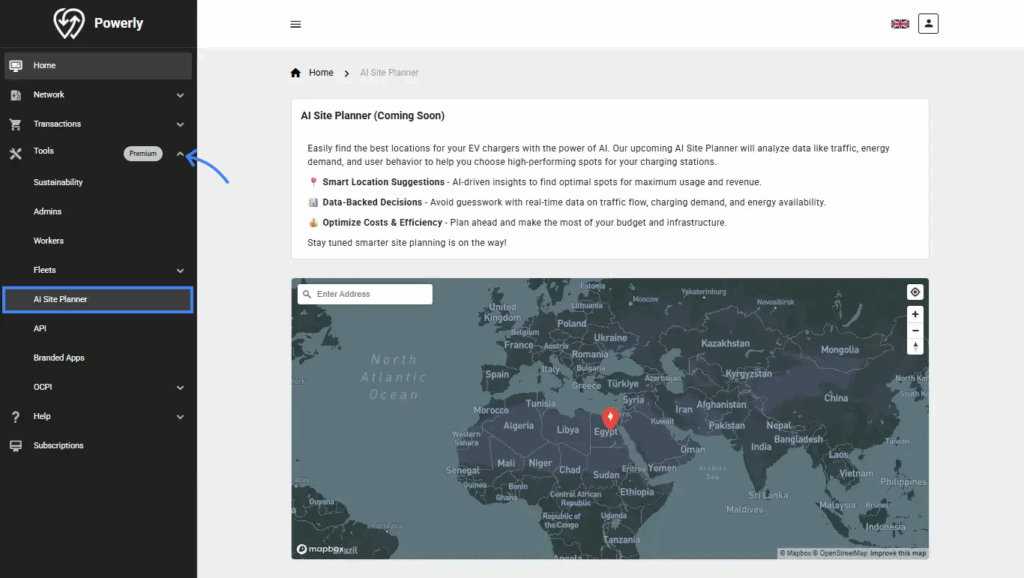The width and height of the screenshot is (1024, 578).
Task: Click the locate-me target icon on map
Action: [x=914, y=292]
